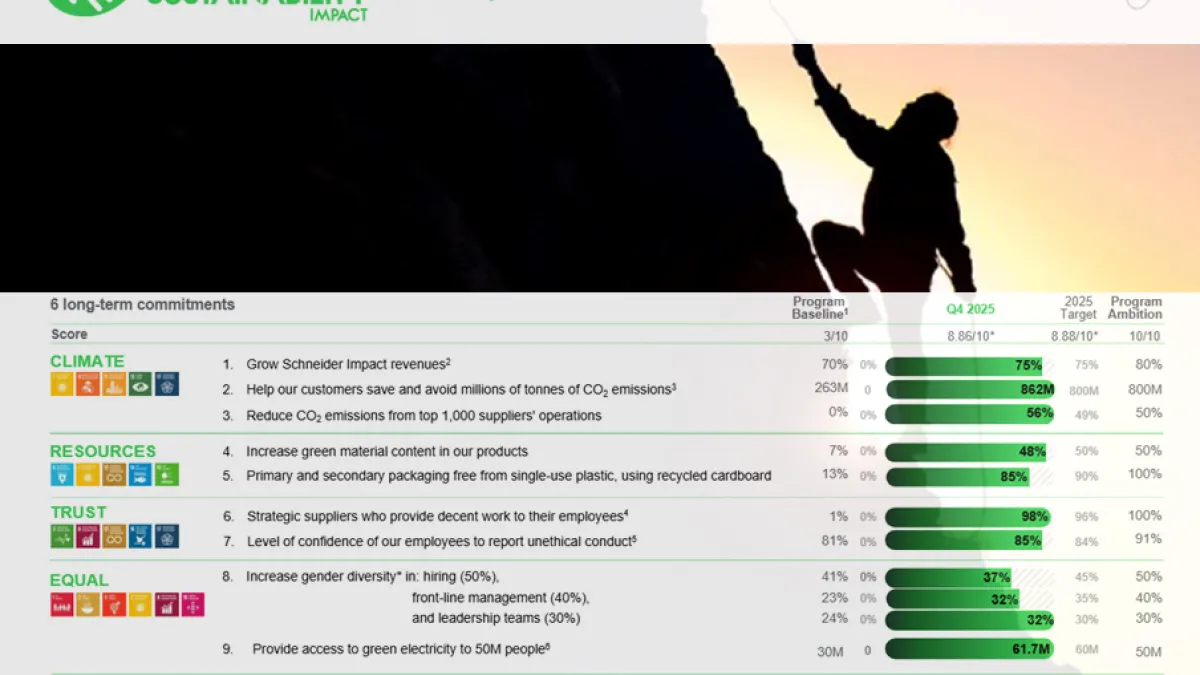
Task: Click the first red icon under EQUAL
Action: (x=62, y=604)
